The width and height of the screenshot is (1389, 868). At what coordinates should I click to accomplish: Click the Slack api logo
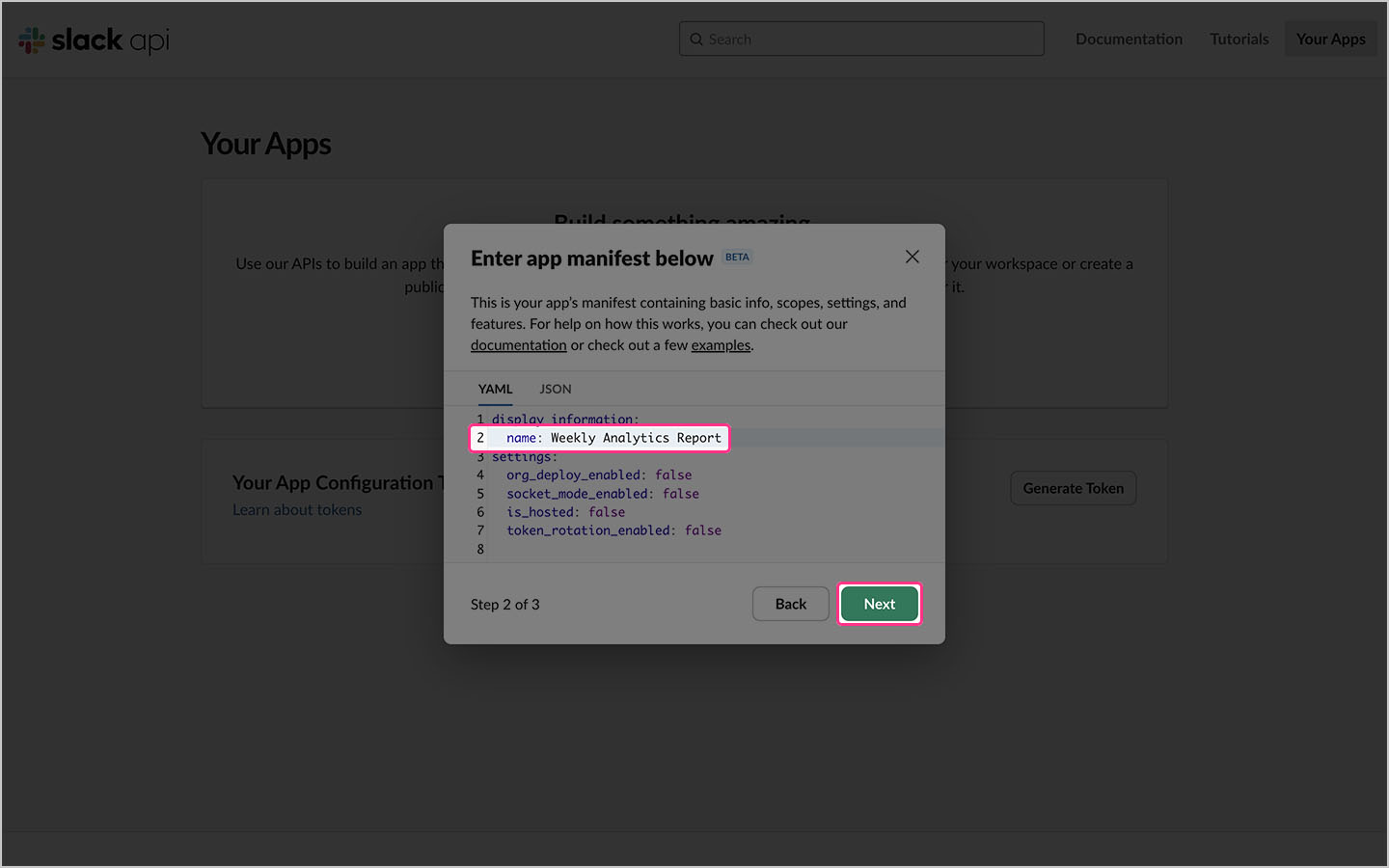(x=93, y=40)
